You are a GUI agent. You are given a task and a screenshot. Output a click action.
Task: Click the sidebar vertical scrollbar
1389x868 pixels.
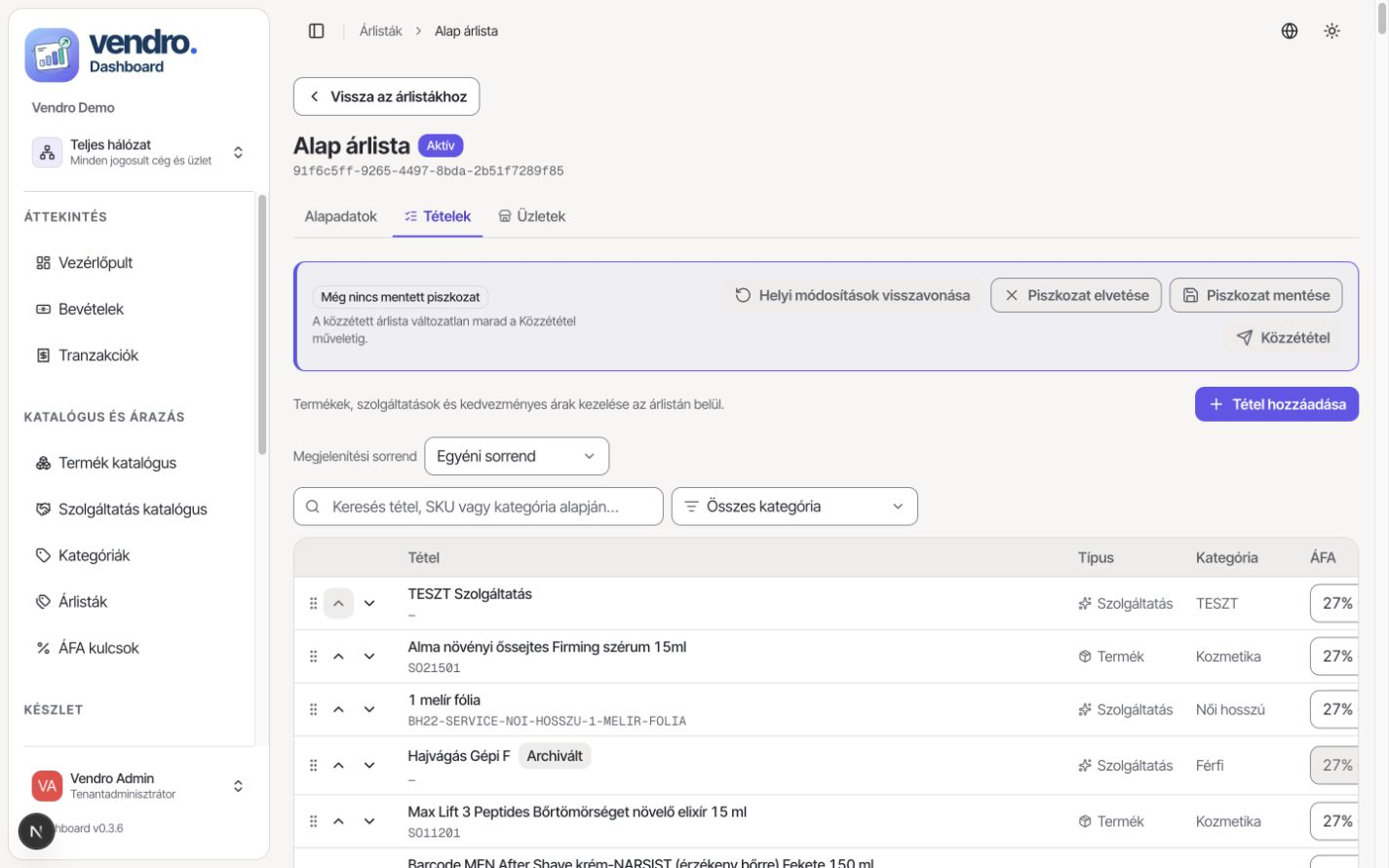(261, 324)
